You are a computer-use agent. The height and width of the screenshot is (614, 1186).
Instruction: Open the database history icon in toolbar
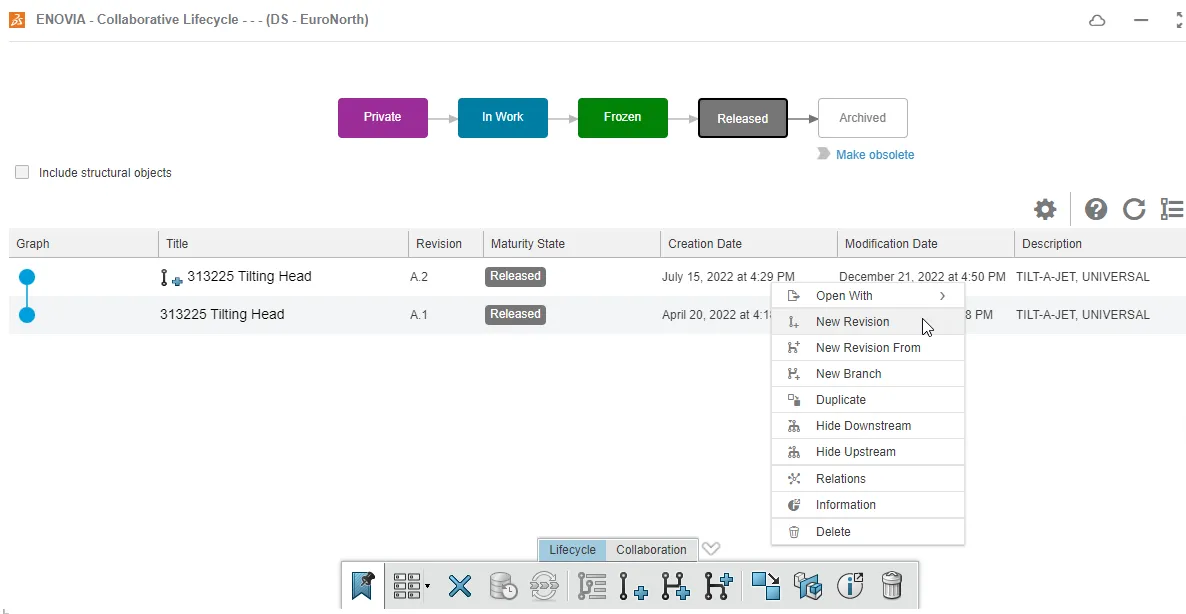coord(503,586)
